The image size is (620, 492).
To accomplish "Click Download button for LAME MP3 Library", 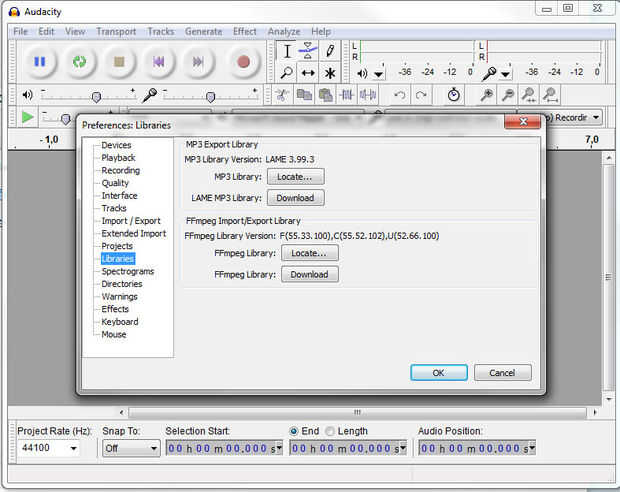I will tap(296, 198).
